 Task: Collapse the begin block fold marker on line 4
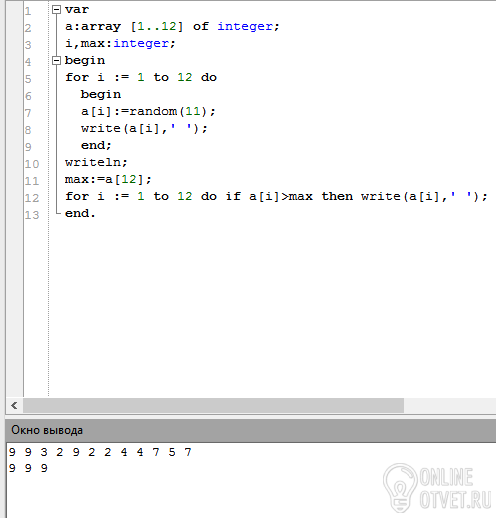(56, 60)
